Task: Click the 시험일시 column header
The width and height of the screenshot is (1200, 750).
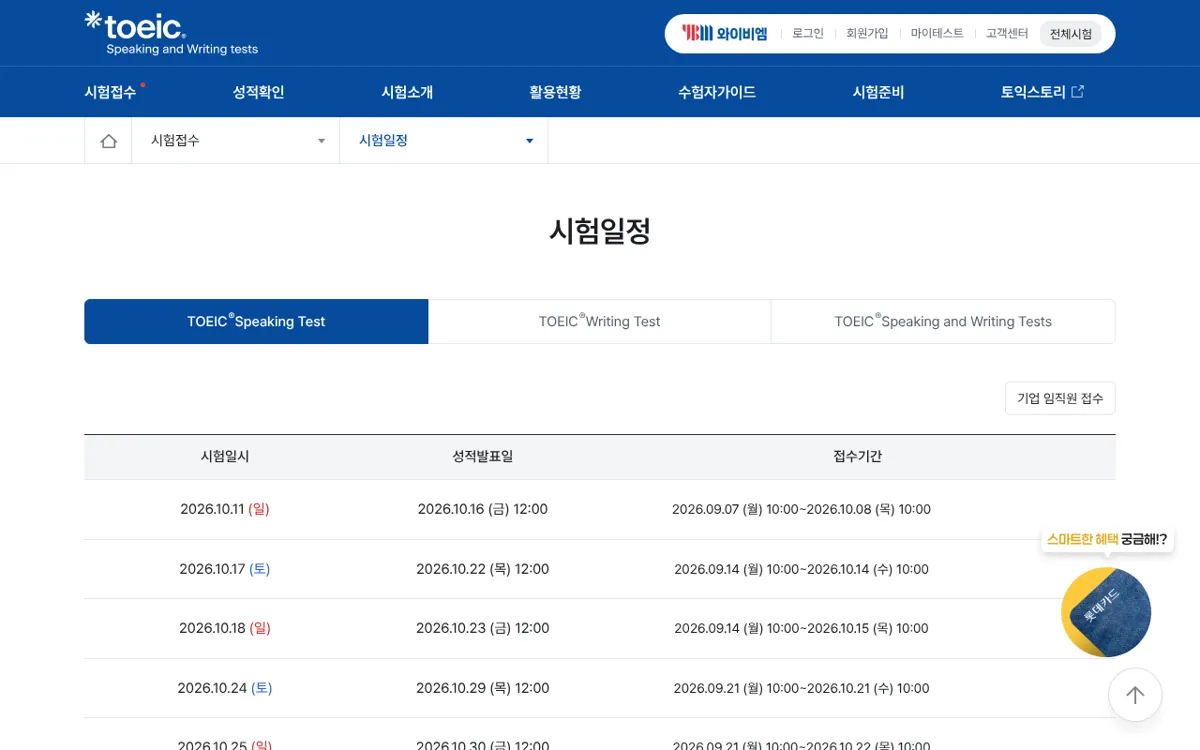Action: click(225, 456)
